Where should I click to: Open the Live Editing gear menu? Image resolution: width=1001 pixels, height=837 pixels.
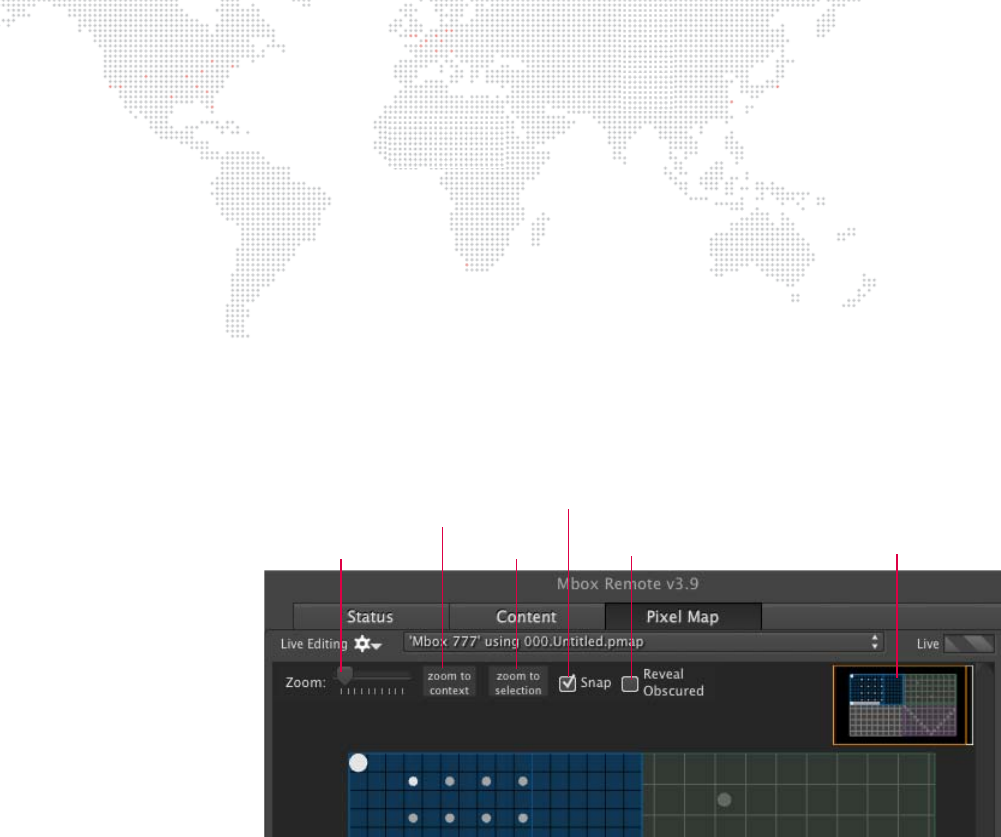coord(367,644)
